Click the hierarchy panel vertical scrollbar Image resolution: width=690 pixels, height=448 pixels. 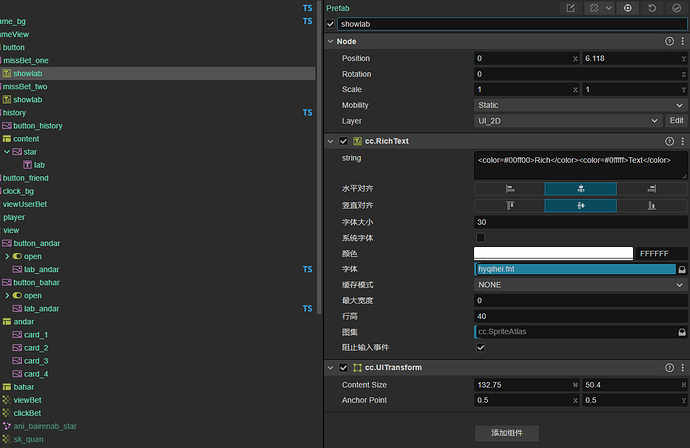click(319, 158)
